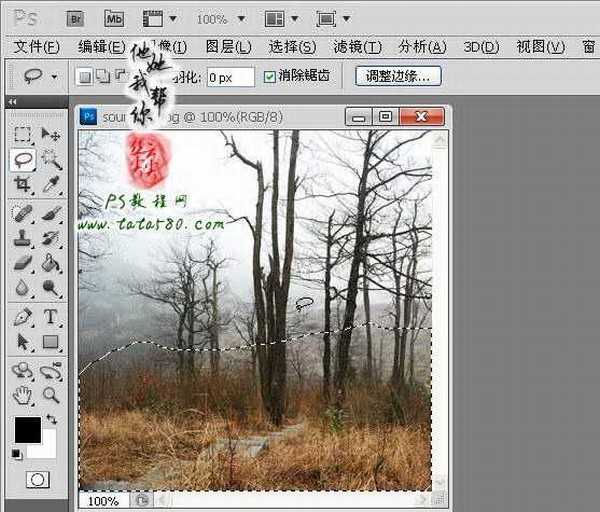Select the Horizontal Type tool
600x512 pixels.
coord(51,317)
